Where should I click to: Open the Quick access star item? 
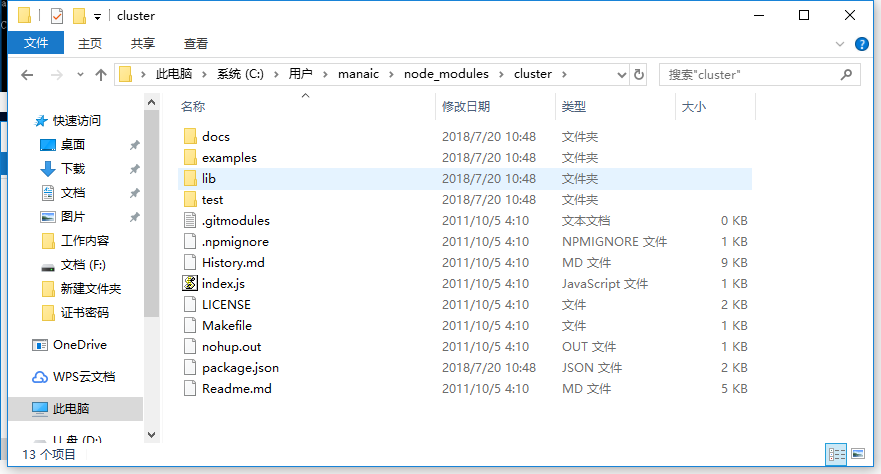pos(68,121)
